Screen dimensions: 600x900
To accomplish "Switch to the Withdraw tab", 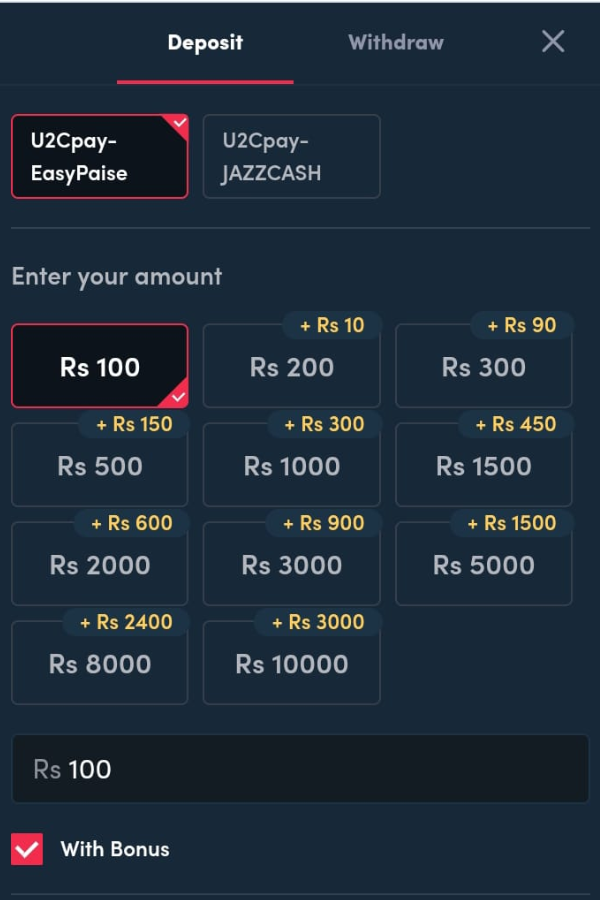I will [x=395, y=42].
